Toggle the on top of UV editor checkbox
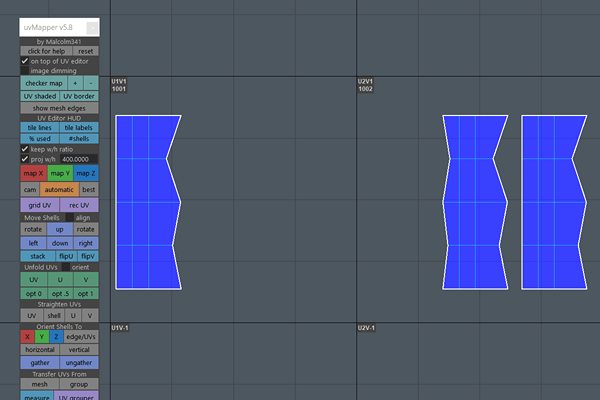 [x=25, y=61]
